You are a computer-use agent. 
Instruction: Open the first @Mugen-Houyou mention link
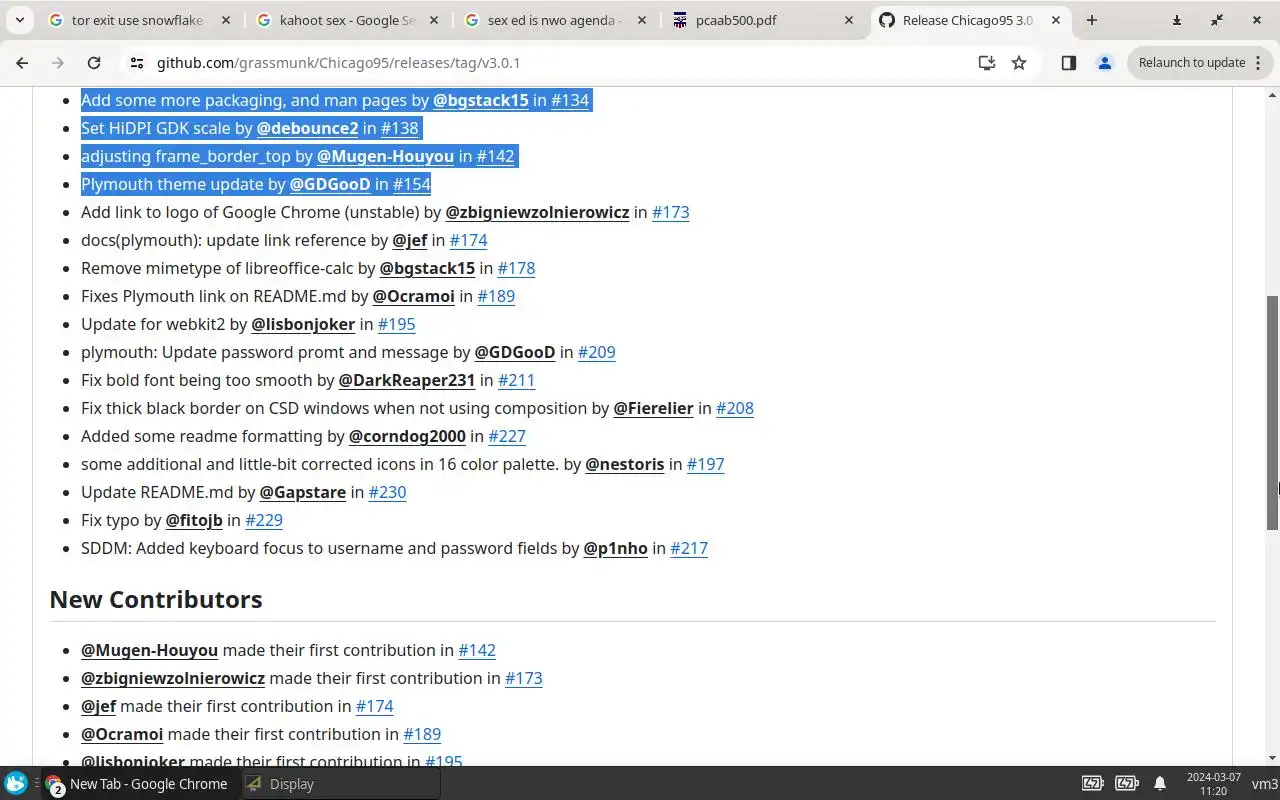(x=385, y=156)
